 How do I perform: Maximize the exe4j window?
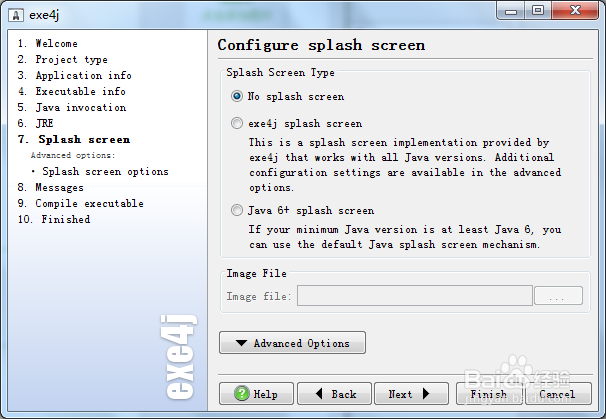pos(538,11)
